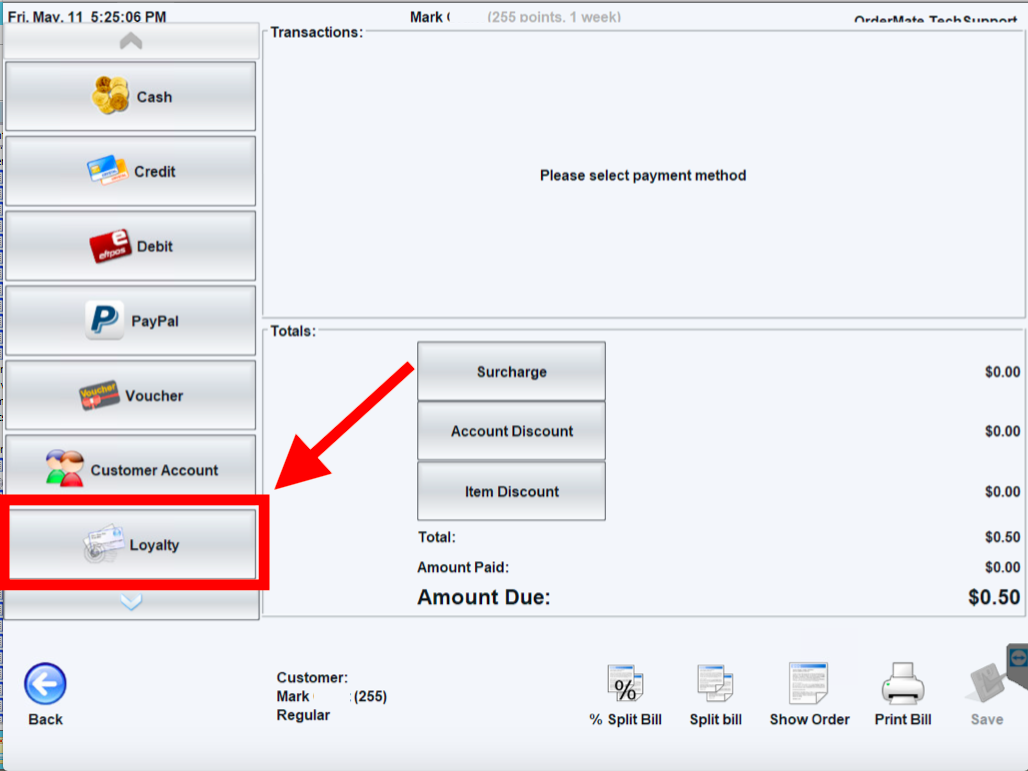
Task: Apply an Item Discount
Action: (511, 491)
